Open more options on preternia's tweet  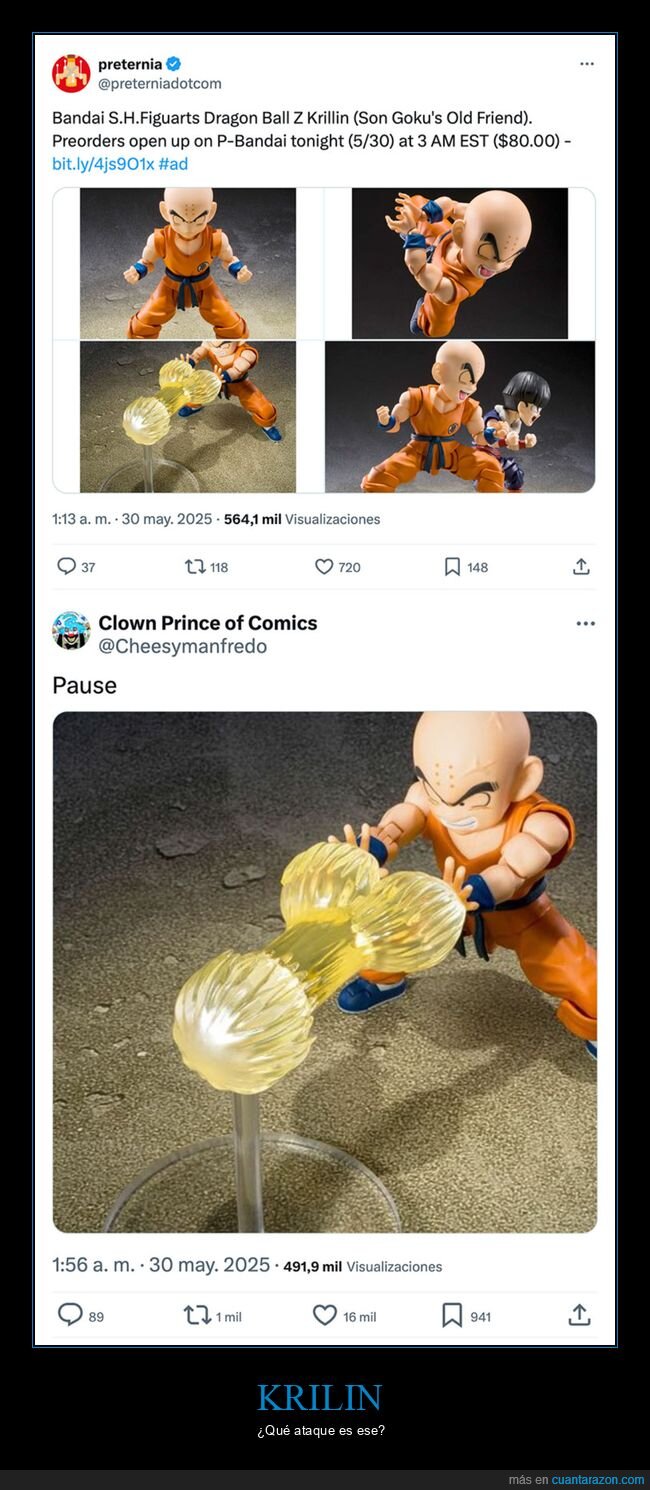pos(585,62)
